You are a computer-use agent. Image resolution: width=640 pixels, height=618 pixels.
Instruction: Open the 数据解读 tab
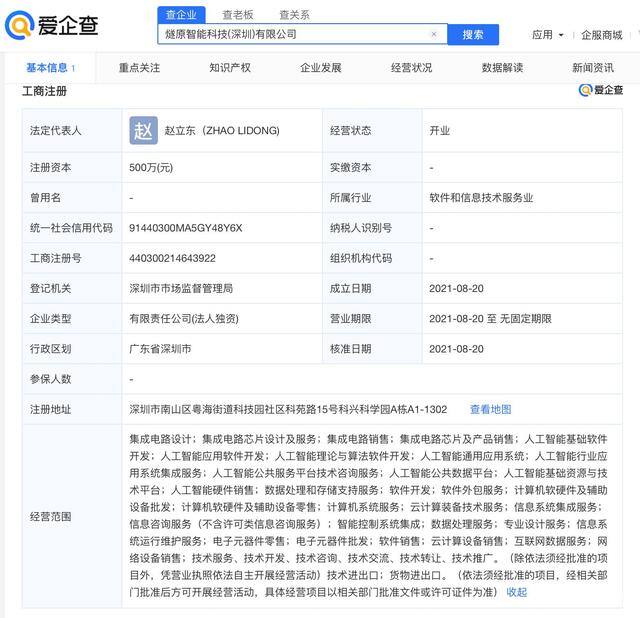click(x=502, y=68)
